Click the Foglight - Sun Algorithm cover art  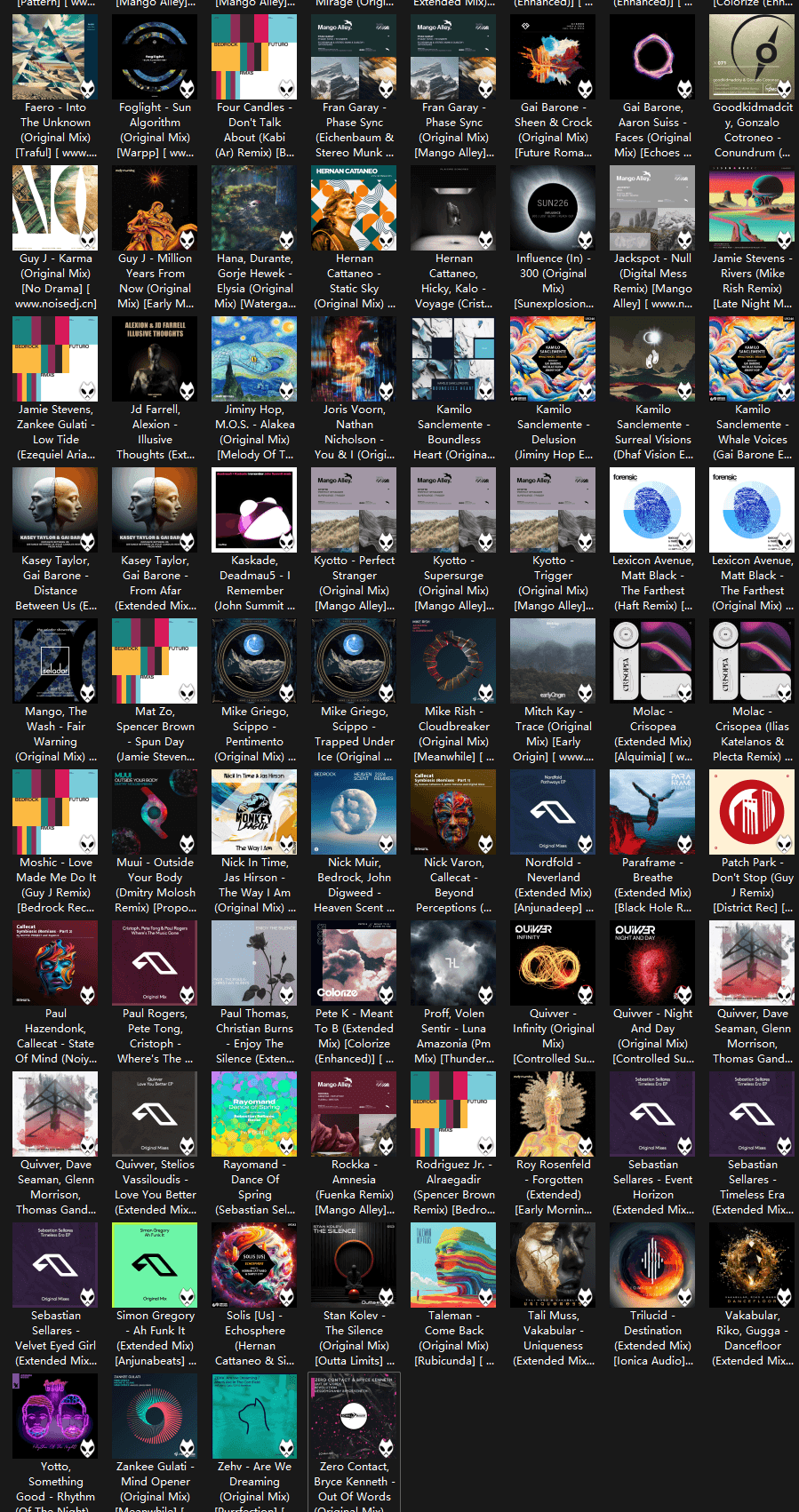pos(155,57)
